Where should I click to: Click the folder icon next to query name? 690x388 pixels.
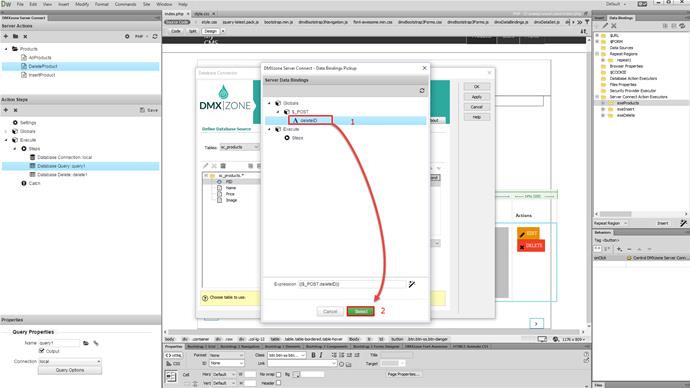click(x=86, y=343)
